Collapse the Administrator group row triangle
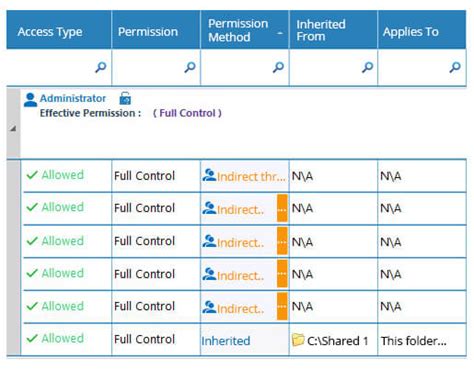This screenshot has height=369, width=474. click(13, 128)
